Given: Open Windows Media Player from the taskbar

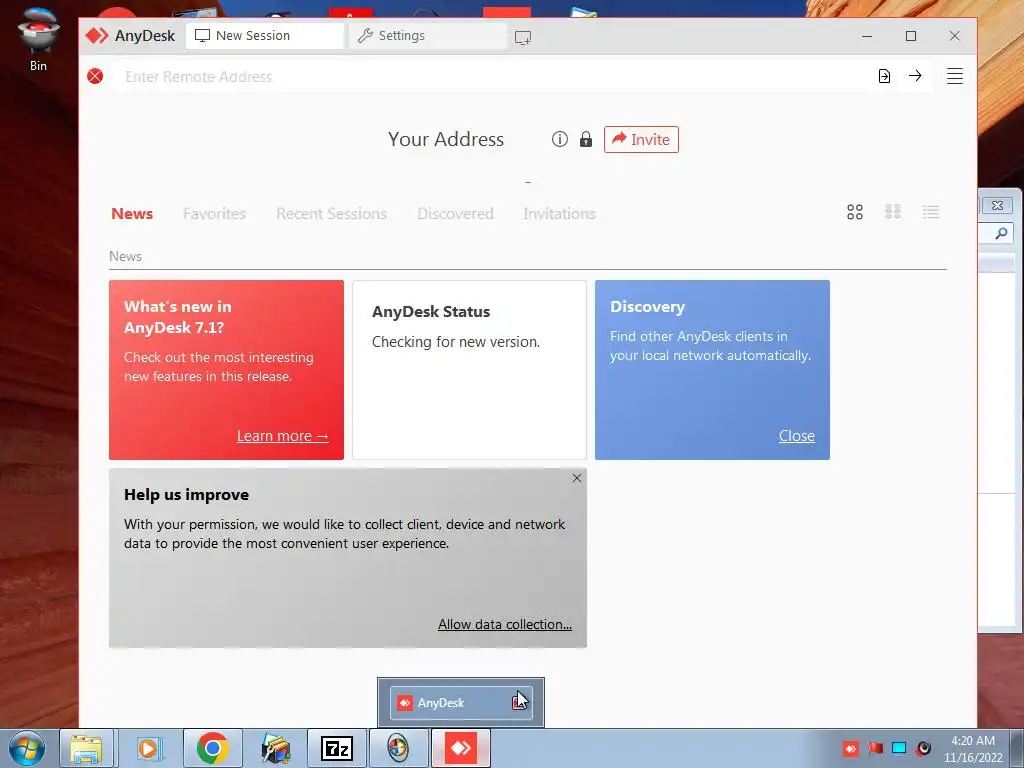Looking at the screenshot, I should tap(150, 748).
